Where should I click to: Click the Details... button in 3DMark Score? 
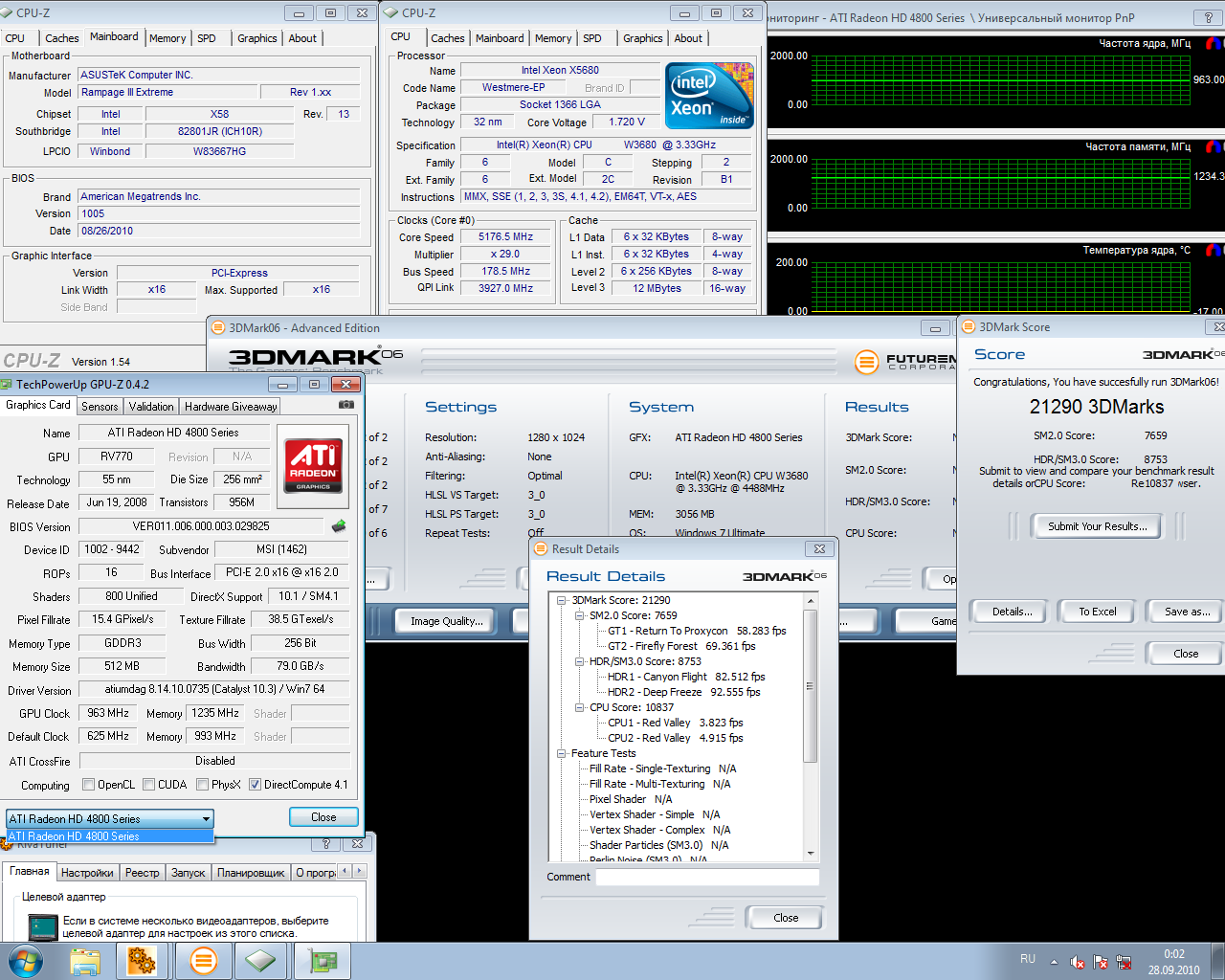(1012, 612)
